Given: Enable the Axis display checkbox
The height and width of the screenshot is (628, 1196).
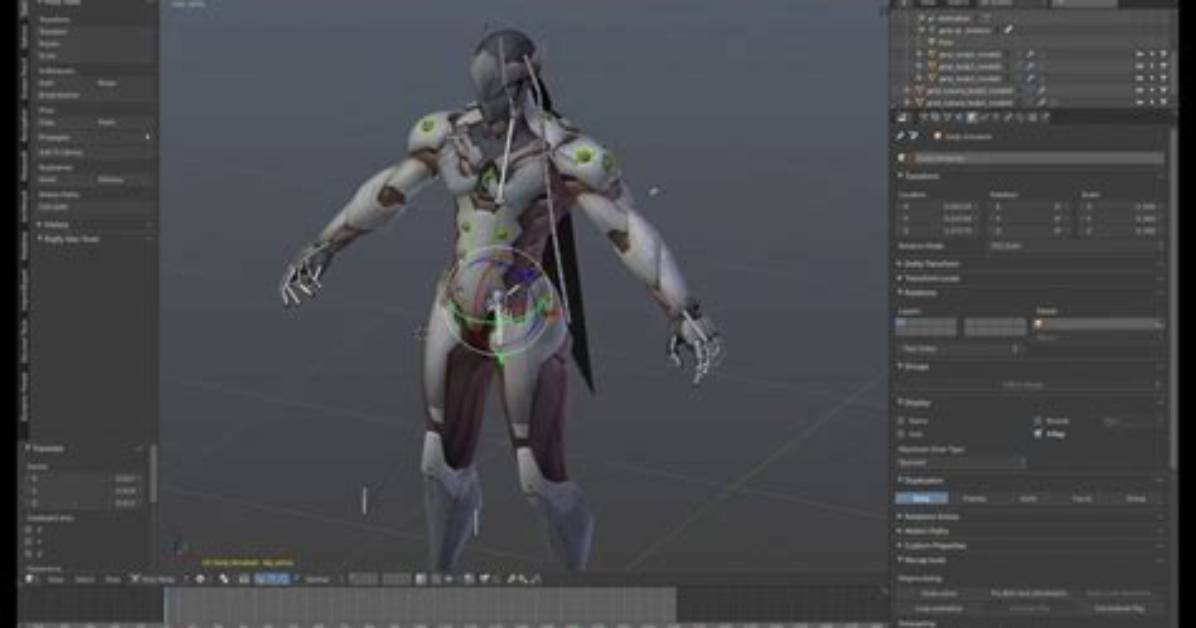Looking at the screenshot, I should tap(902, 433).
